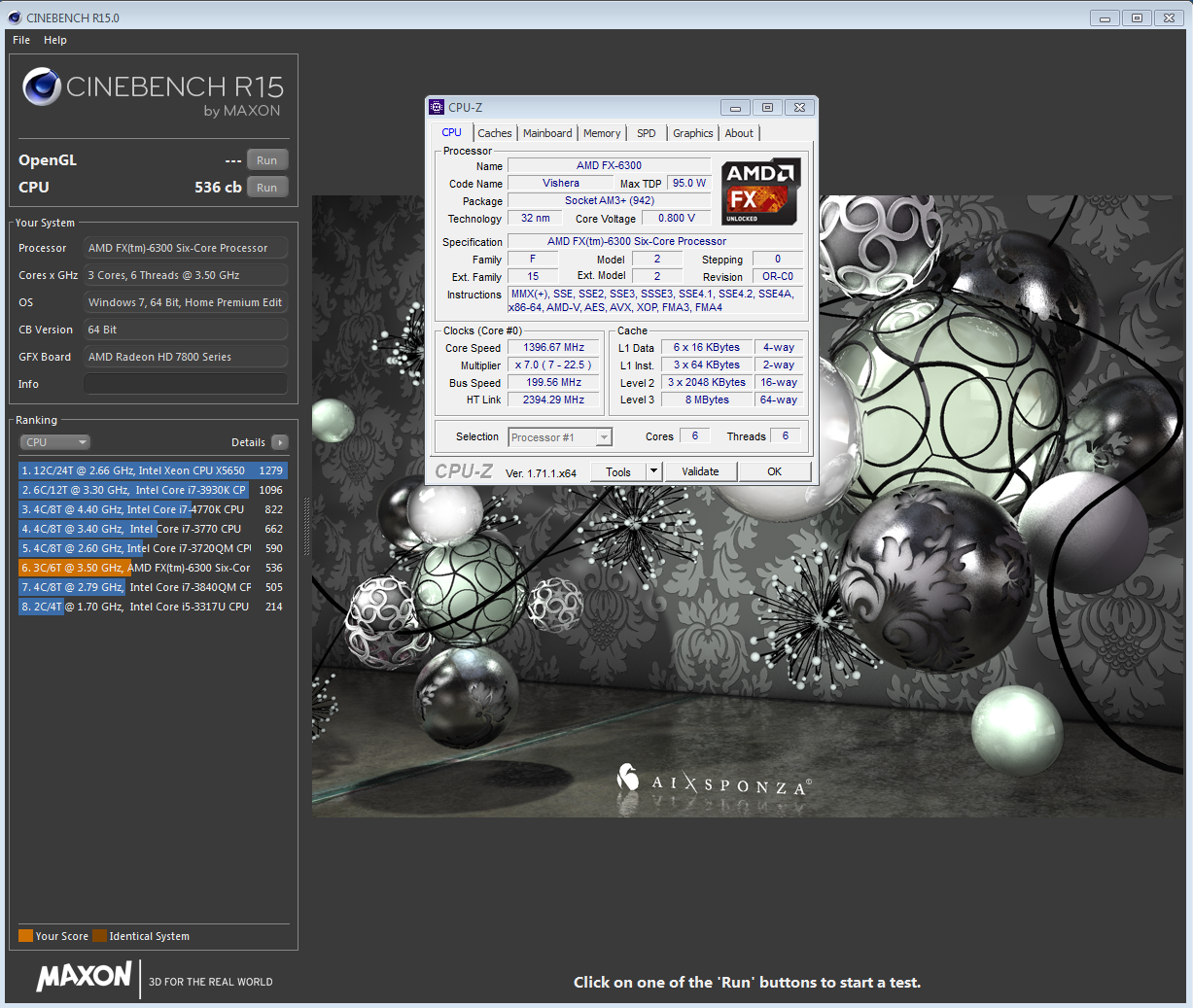This screenshot has width=1193, height=1008.
Task: Select Core i7-3720QM ranking row
Action: click(154, 548)
